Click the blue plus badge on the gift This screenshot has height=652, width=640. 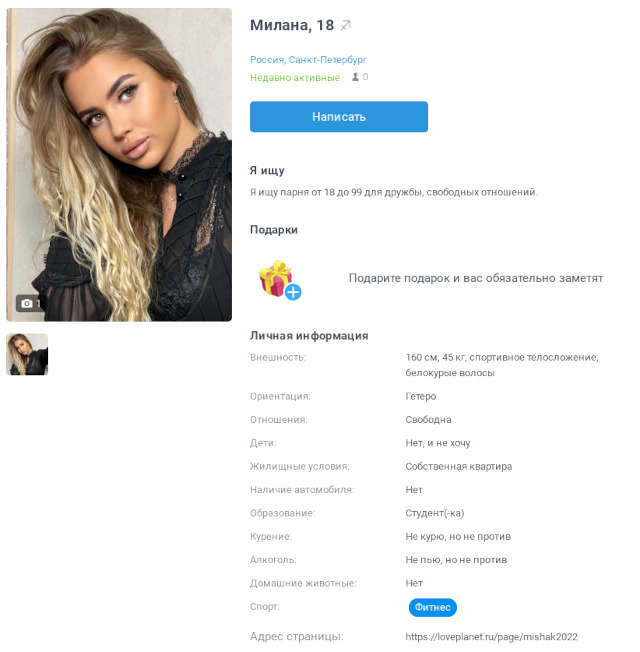(x=293, y=292)
